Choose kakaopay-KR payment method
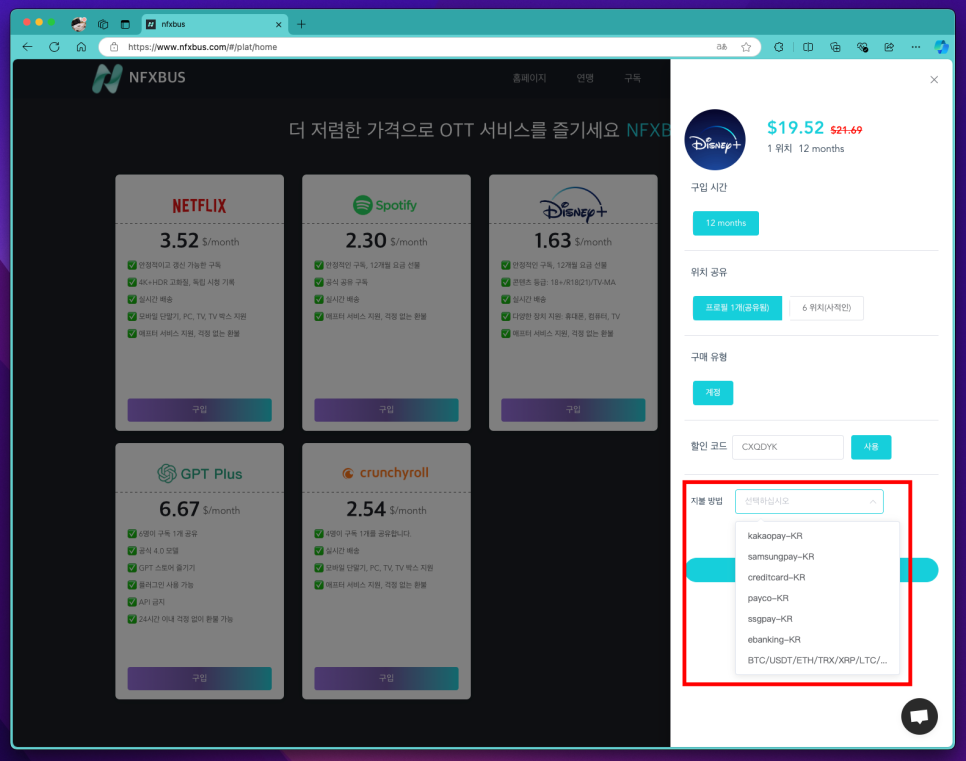This screenshot has width=966, height=761. pos(817,535)
